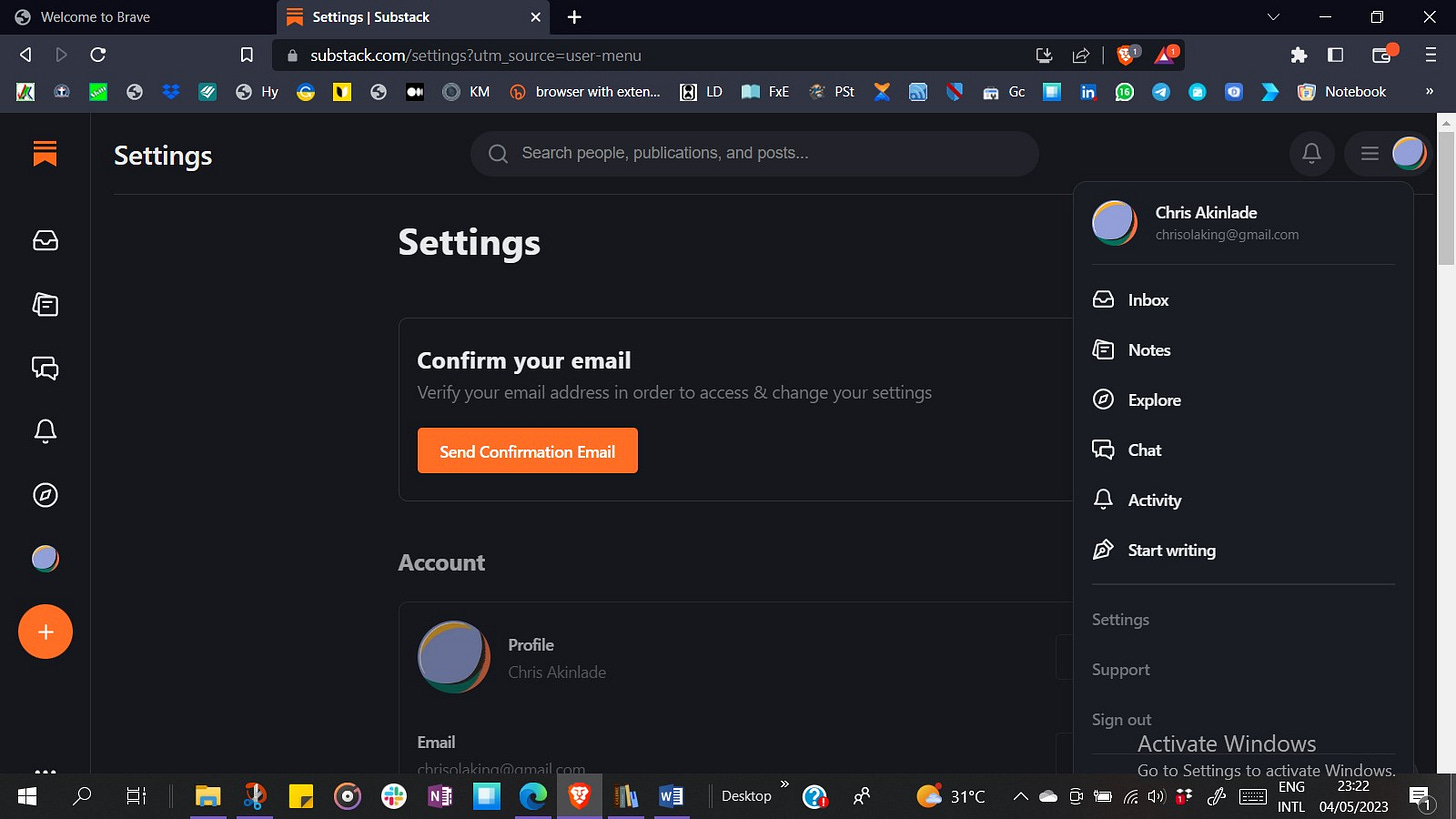
Task: Toggle the browser sidebar panel icon
Action: (1335, 55)
